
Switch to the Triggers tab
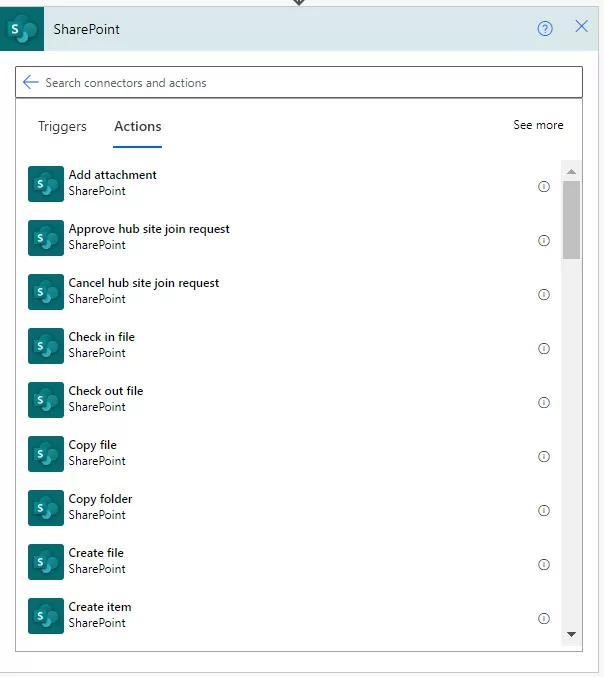(62, 126)
